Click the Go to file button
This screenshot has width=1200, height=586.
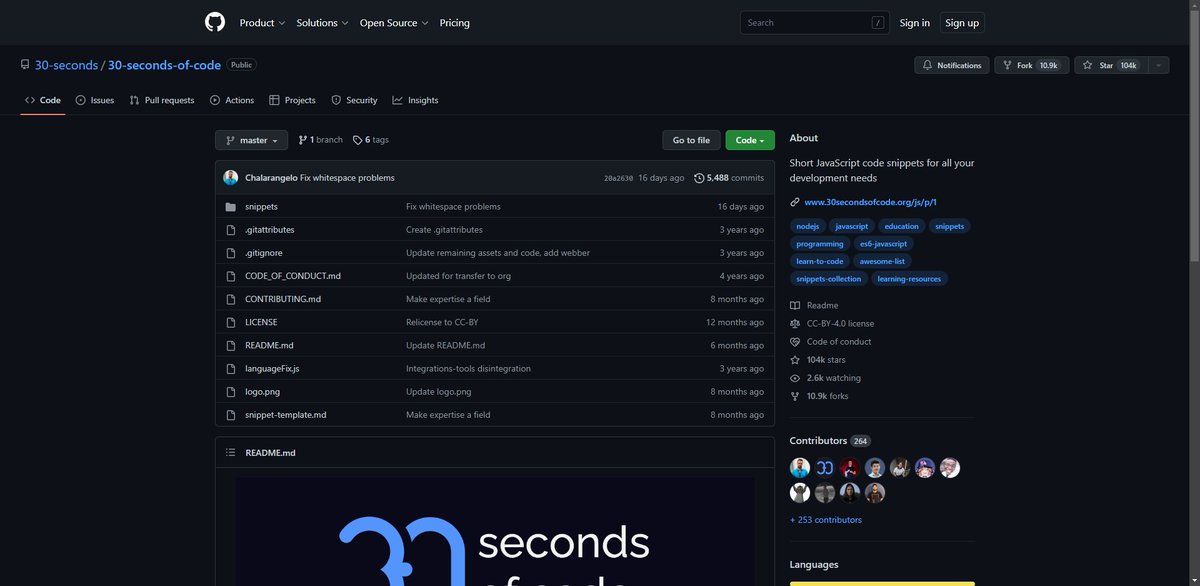coord(690,140)
